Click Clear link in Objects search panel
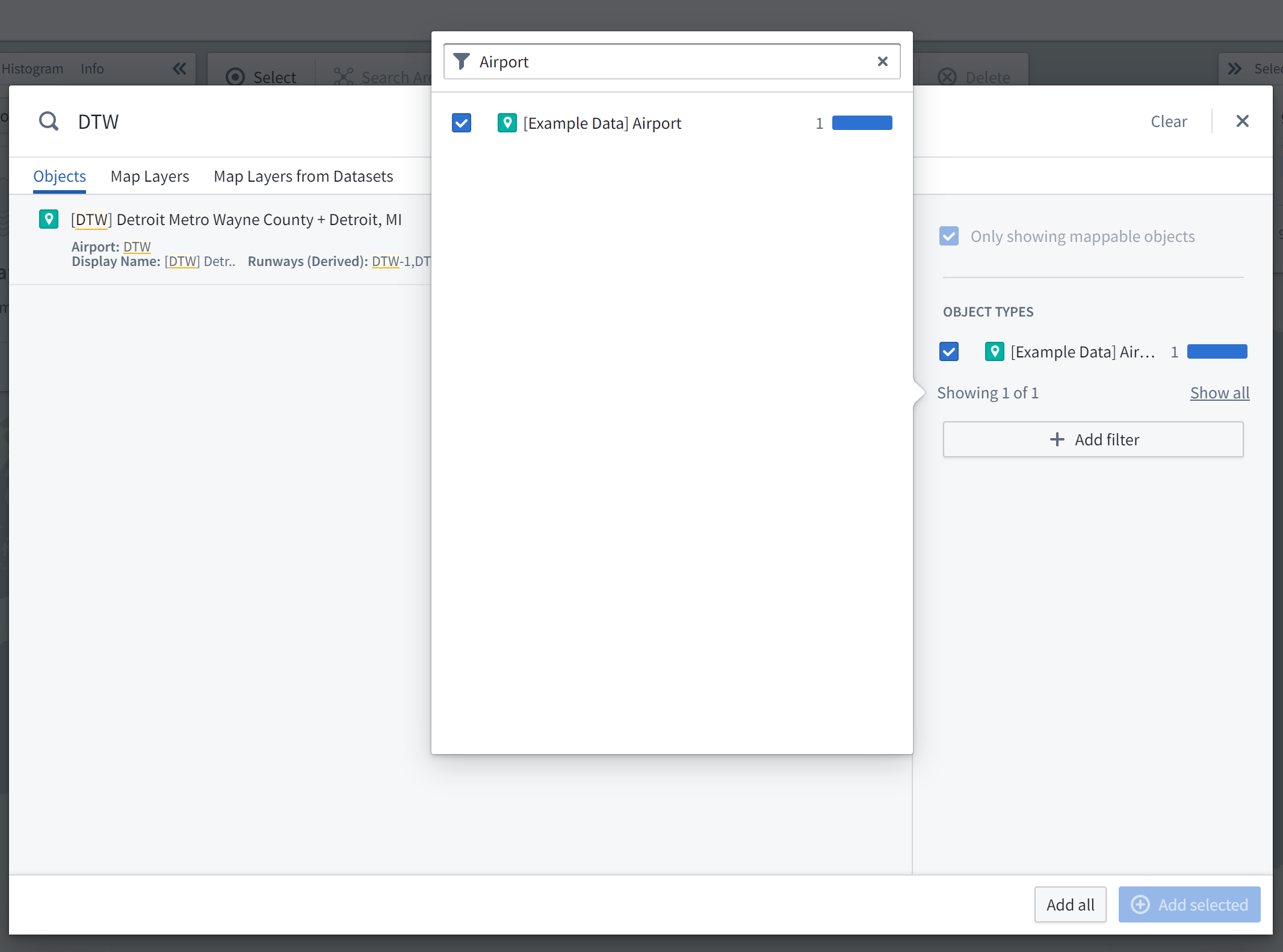The image size is (1283, 952). coord(1169,121)
